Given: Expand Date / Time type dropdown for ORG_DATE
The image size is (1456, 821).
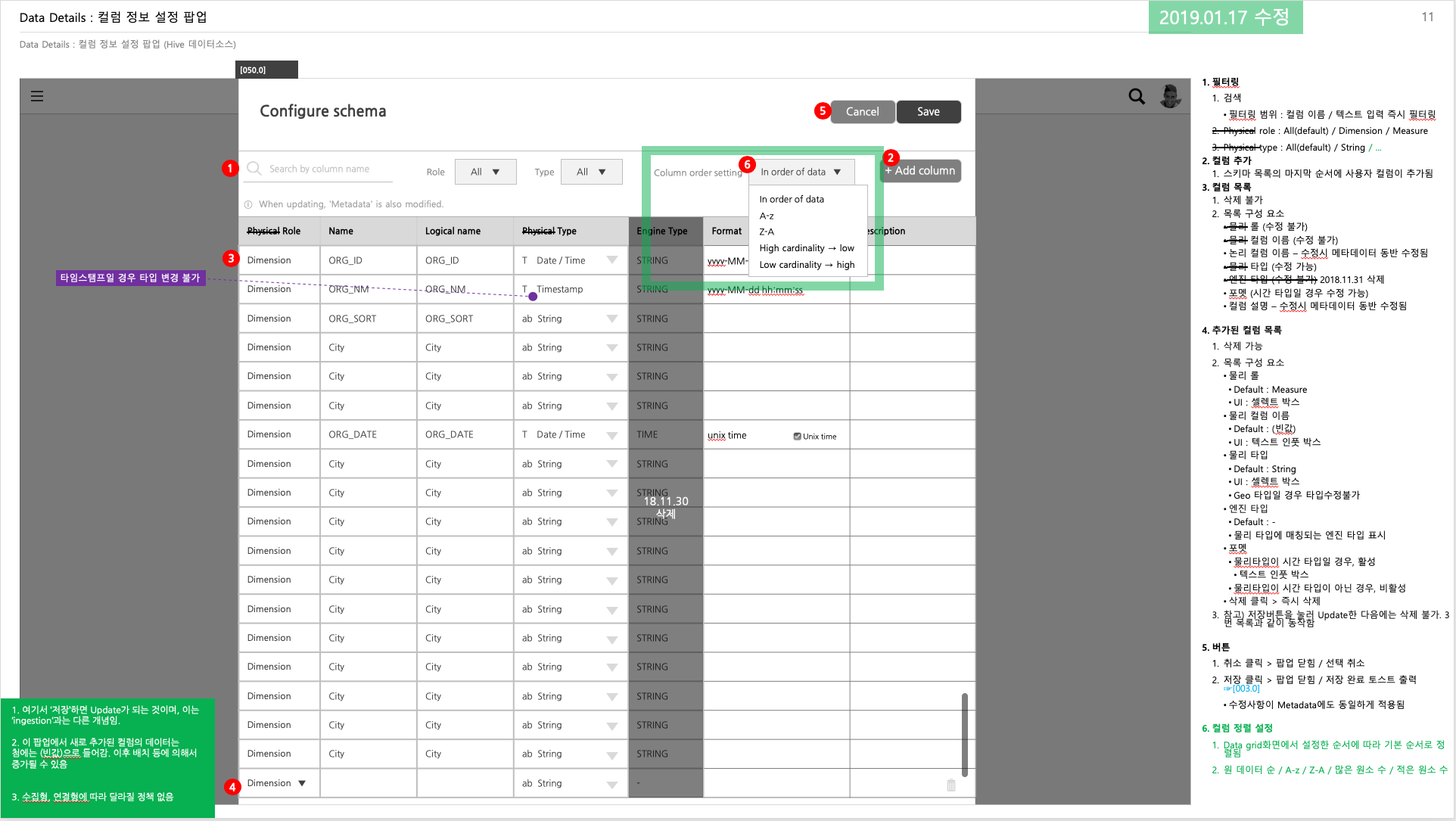Looking at the screenshot, I should (612, 434).
